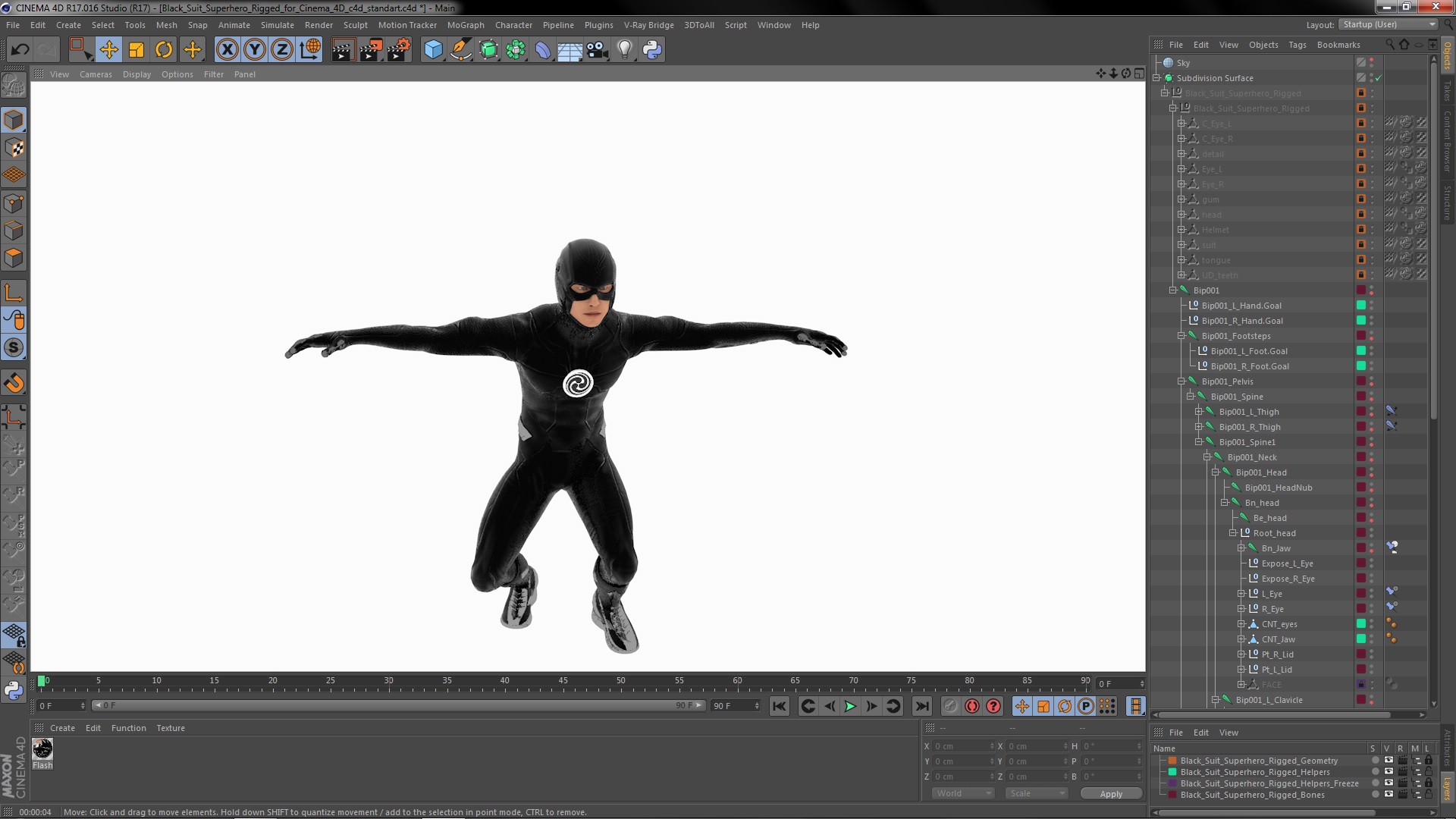This screenshot has width=1456, height=819.
Task: Select the Model mode cube icon
Action: pyautogui.click(x=14, y=120)
